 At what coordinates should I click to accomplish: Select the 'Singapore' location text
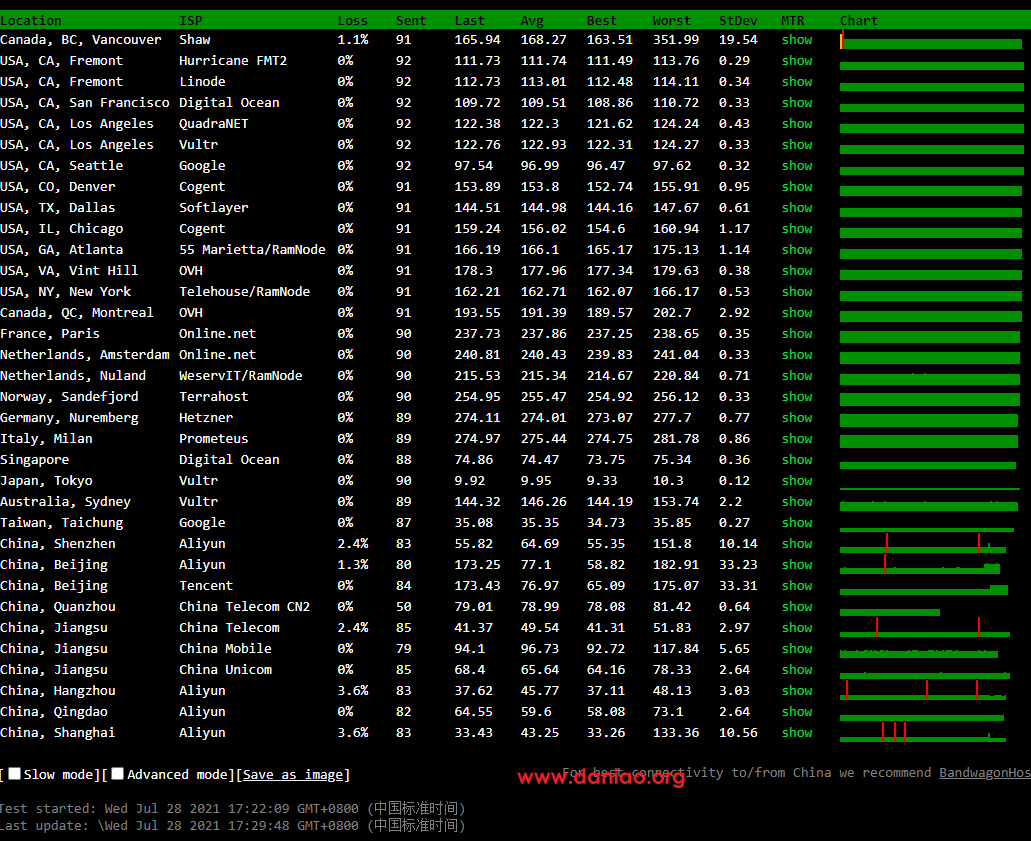(34, 460)
